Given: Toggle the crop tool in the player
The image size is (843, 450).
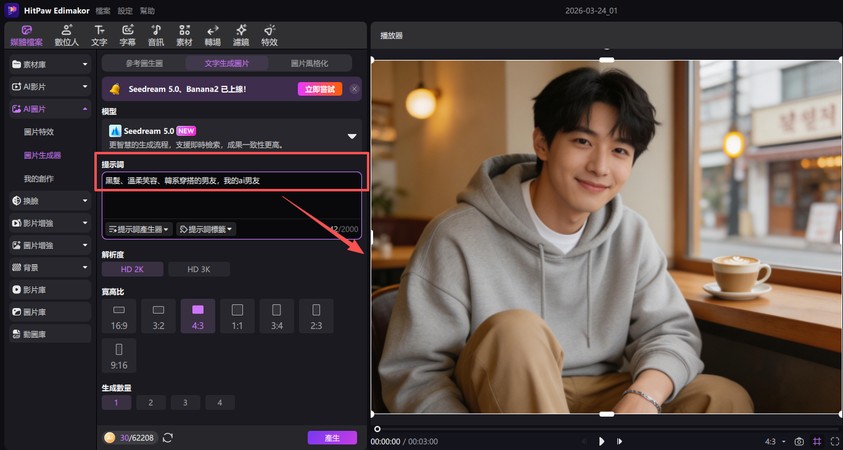Looking at the screenshot, I should click(816, 440).
